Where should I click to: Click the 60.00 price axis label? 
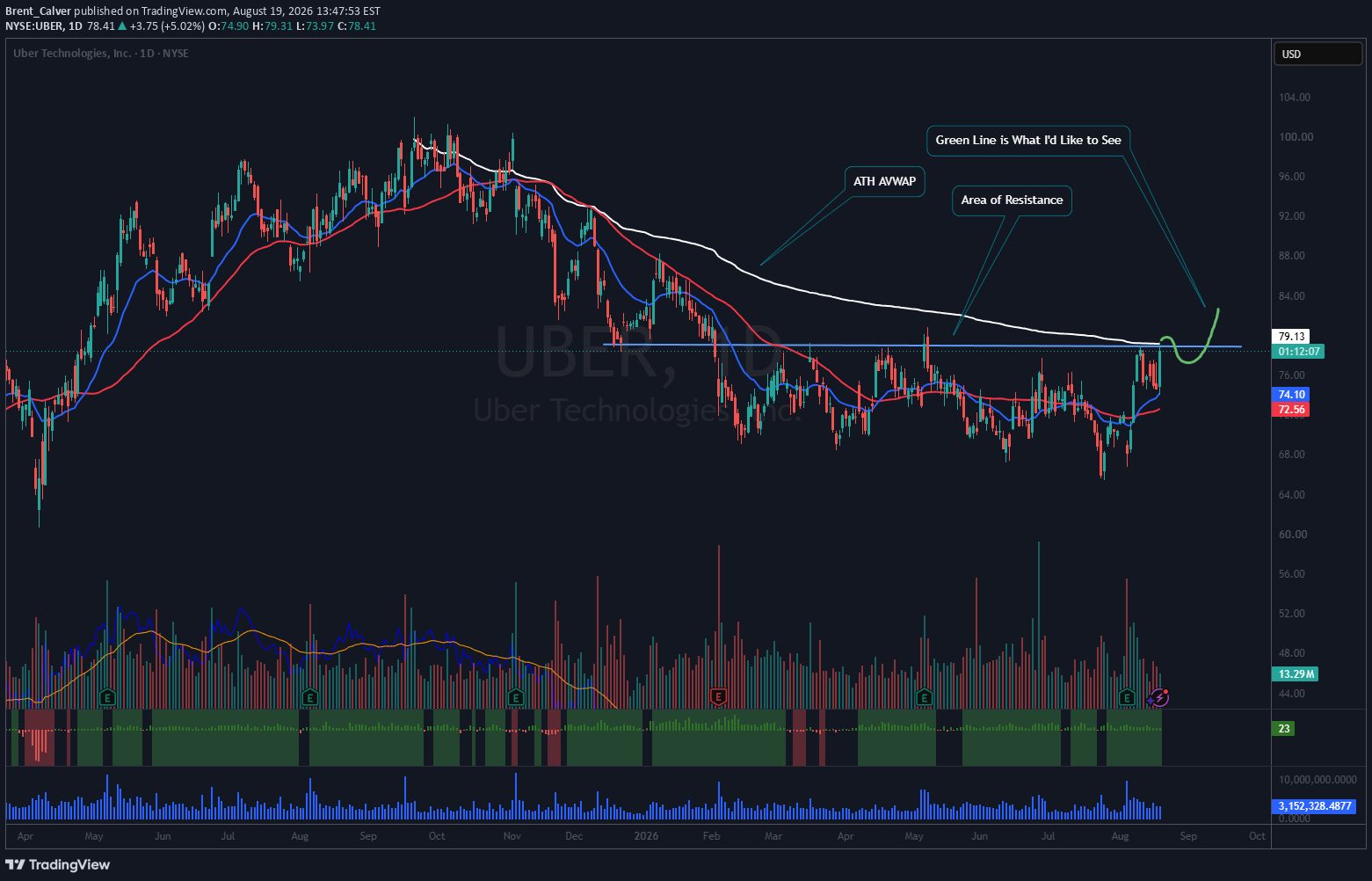point(1292,535)
